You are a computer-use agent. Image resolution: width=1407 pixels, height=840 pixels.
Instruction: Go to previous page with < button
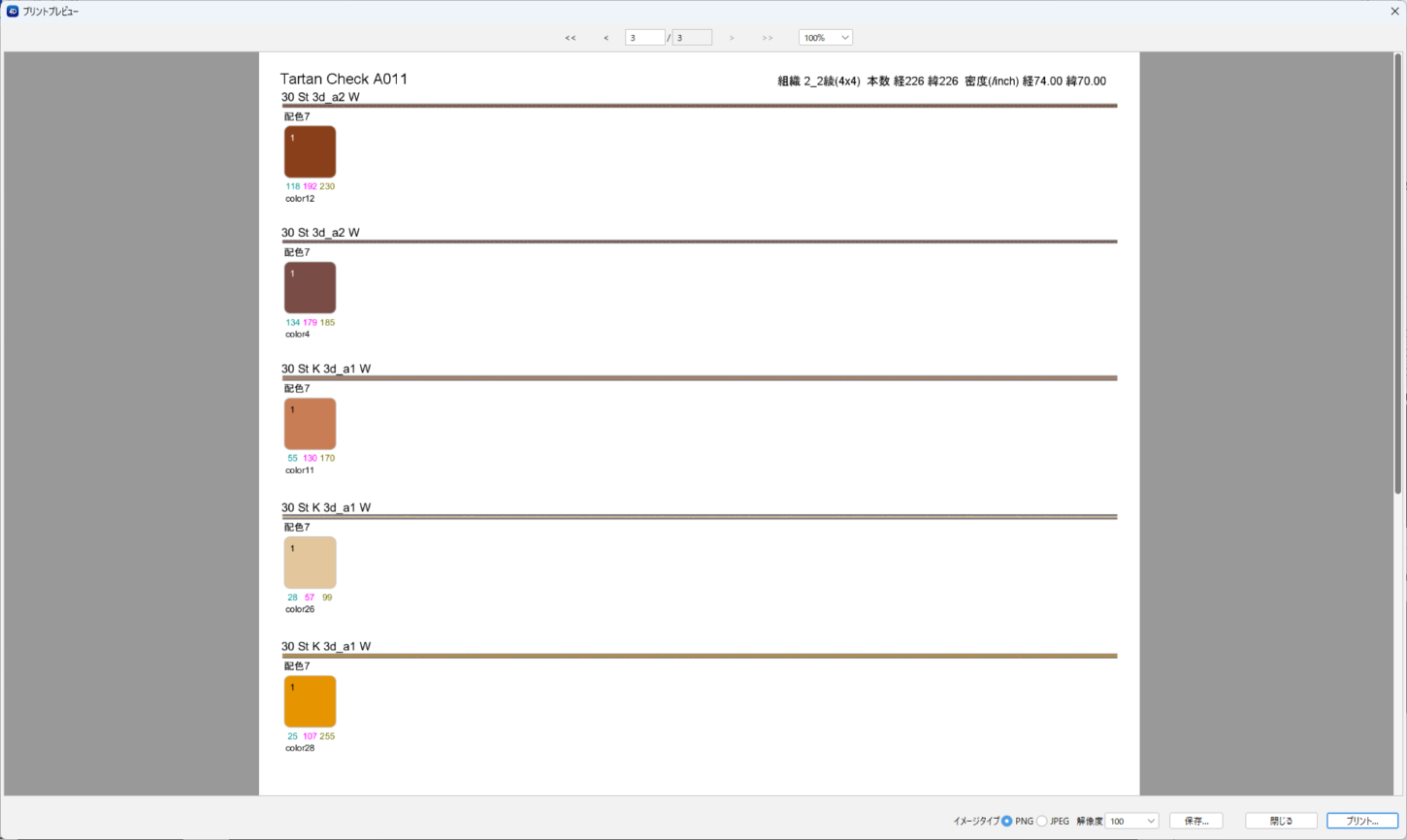click(606, 38)
